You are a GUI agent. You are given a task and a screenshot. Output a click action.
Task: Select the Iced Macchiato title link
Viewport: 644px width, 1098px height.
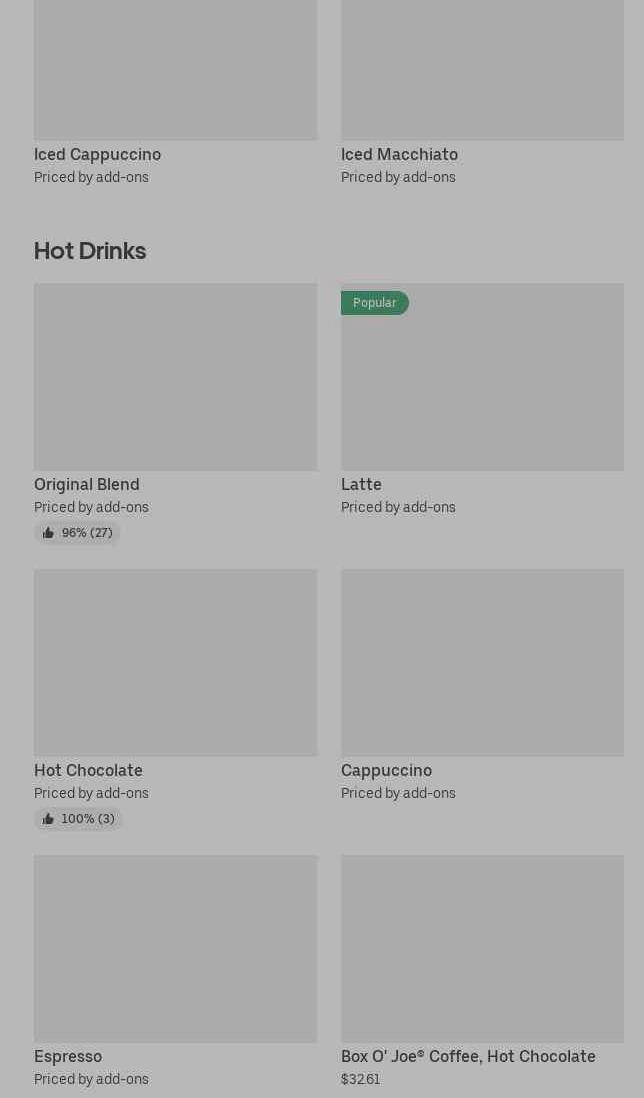(399, 154)
